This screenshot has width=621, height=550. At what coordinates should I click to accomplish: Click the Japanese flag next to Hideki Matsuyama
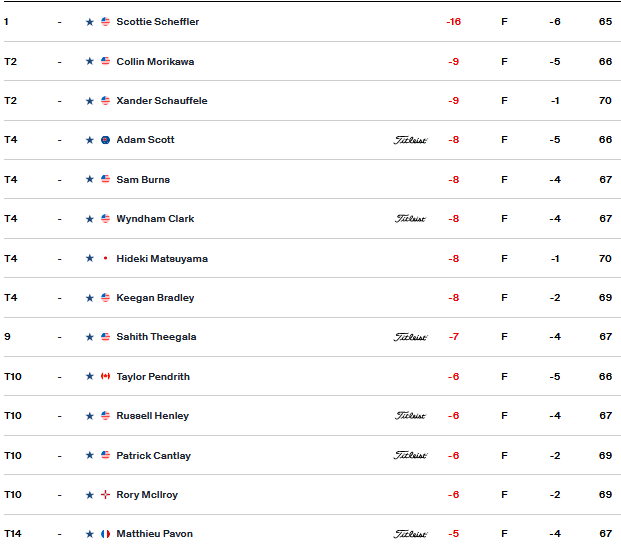pyautogui.click(x=105, y=259)
